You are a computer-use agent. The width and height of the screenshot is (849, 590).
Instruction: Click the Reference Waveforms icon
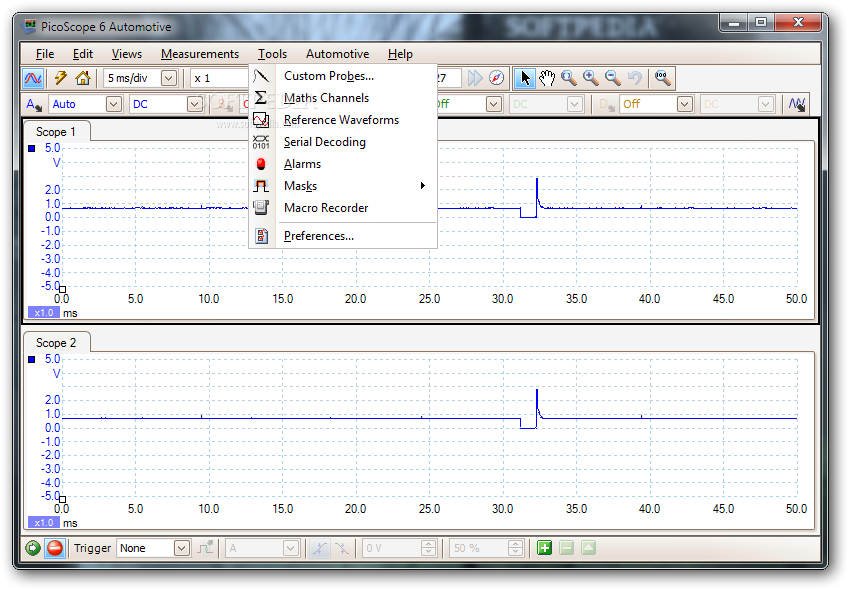tap(261, 120)
